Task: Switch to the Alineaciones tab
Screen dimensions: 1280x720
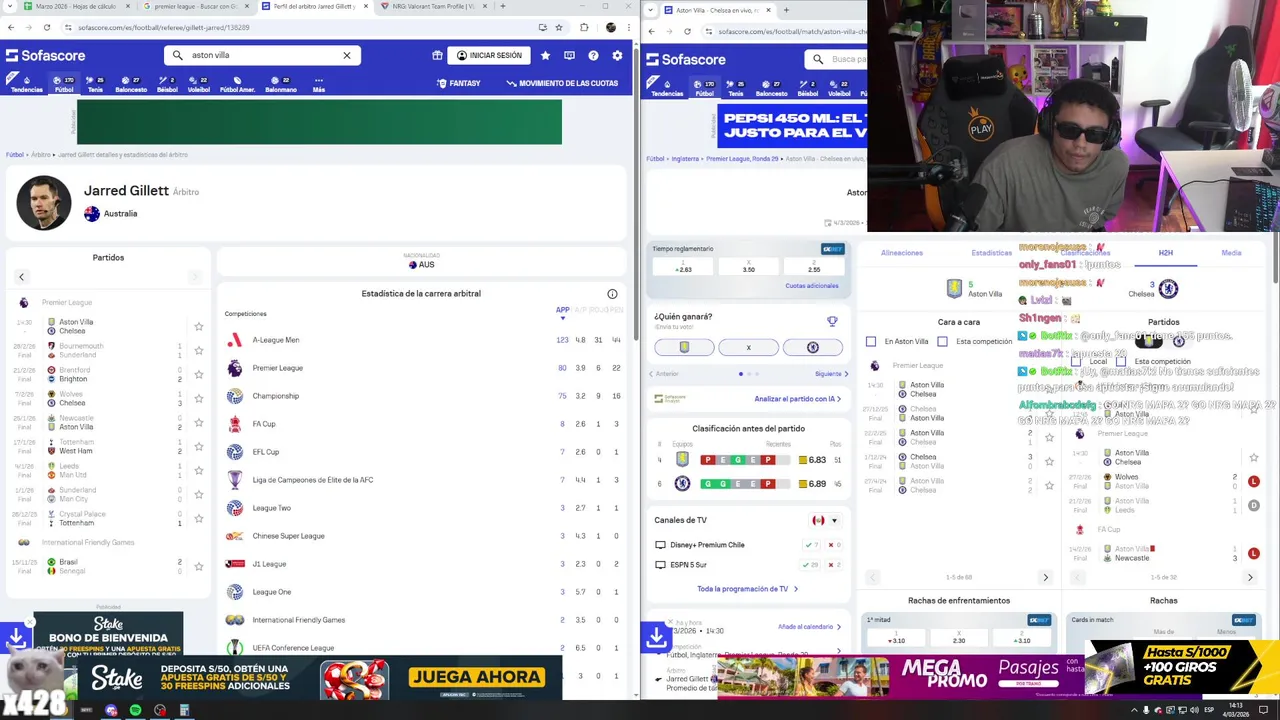Action: click(902, 253)
